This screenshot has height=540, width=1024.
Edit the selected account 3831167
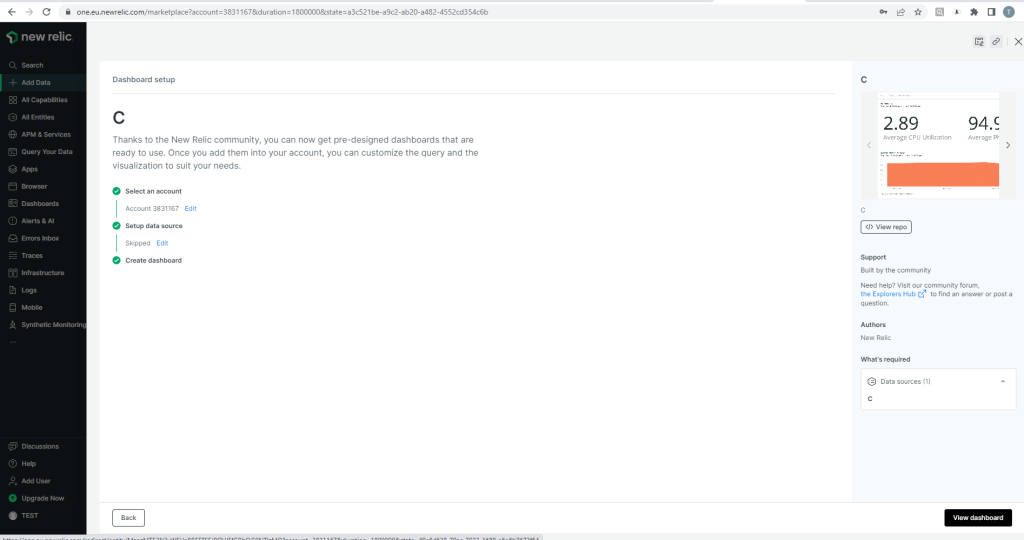tap(190, 209)
